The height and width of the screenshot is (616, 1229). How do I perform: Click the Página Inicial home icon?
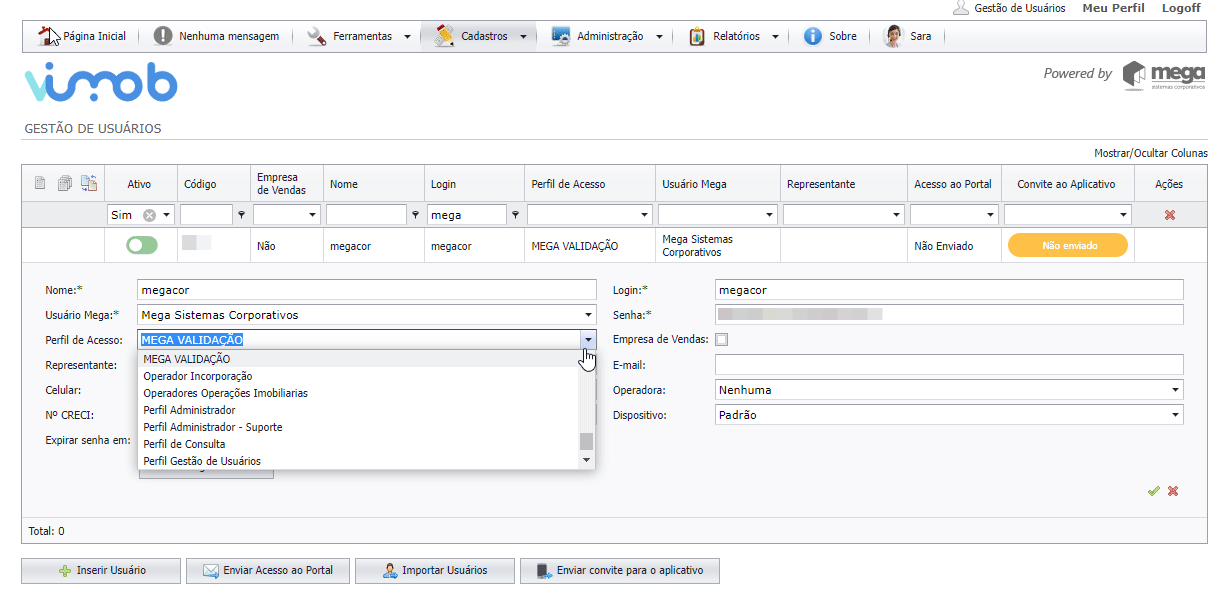(x=48, y=36)
